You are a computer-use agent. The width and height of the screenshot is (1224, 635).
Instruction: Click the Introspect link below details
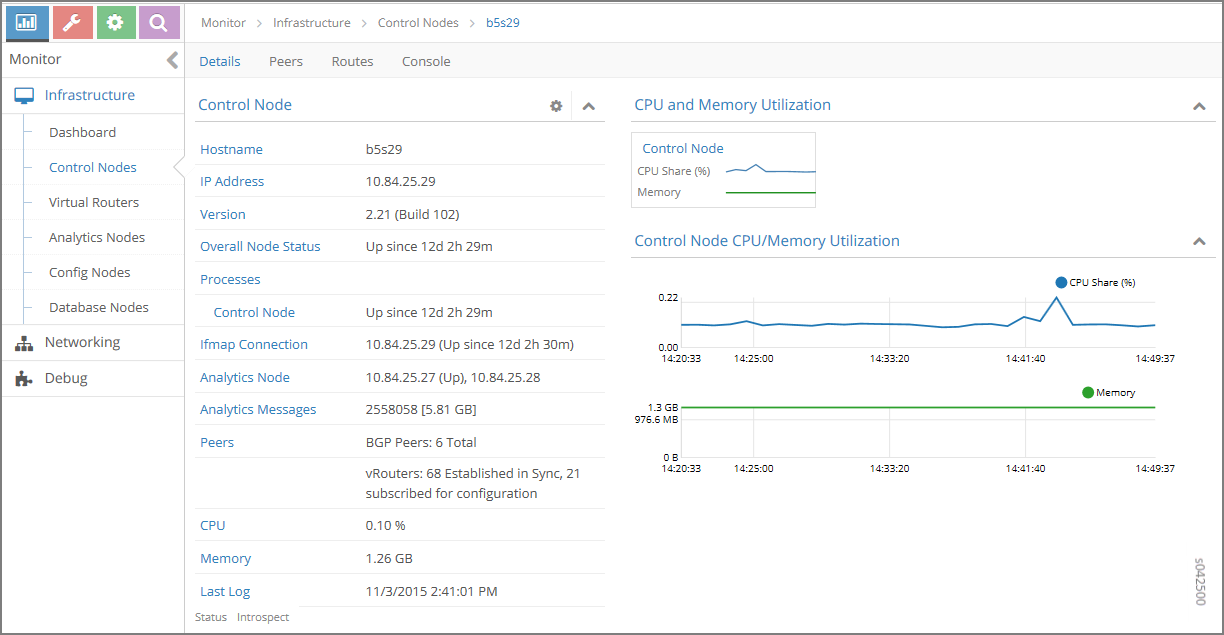263,617
